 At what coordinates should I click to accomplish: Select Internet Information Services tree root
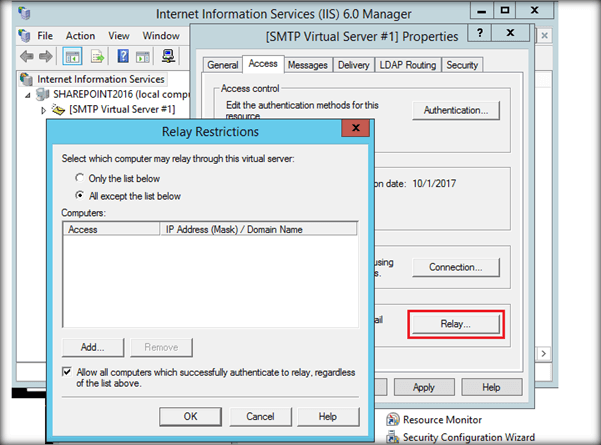[101, 79]
